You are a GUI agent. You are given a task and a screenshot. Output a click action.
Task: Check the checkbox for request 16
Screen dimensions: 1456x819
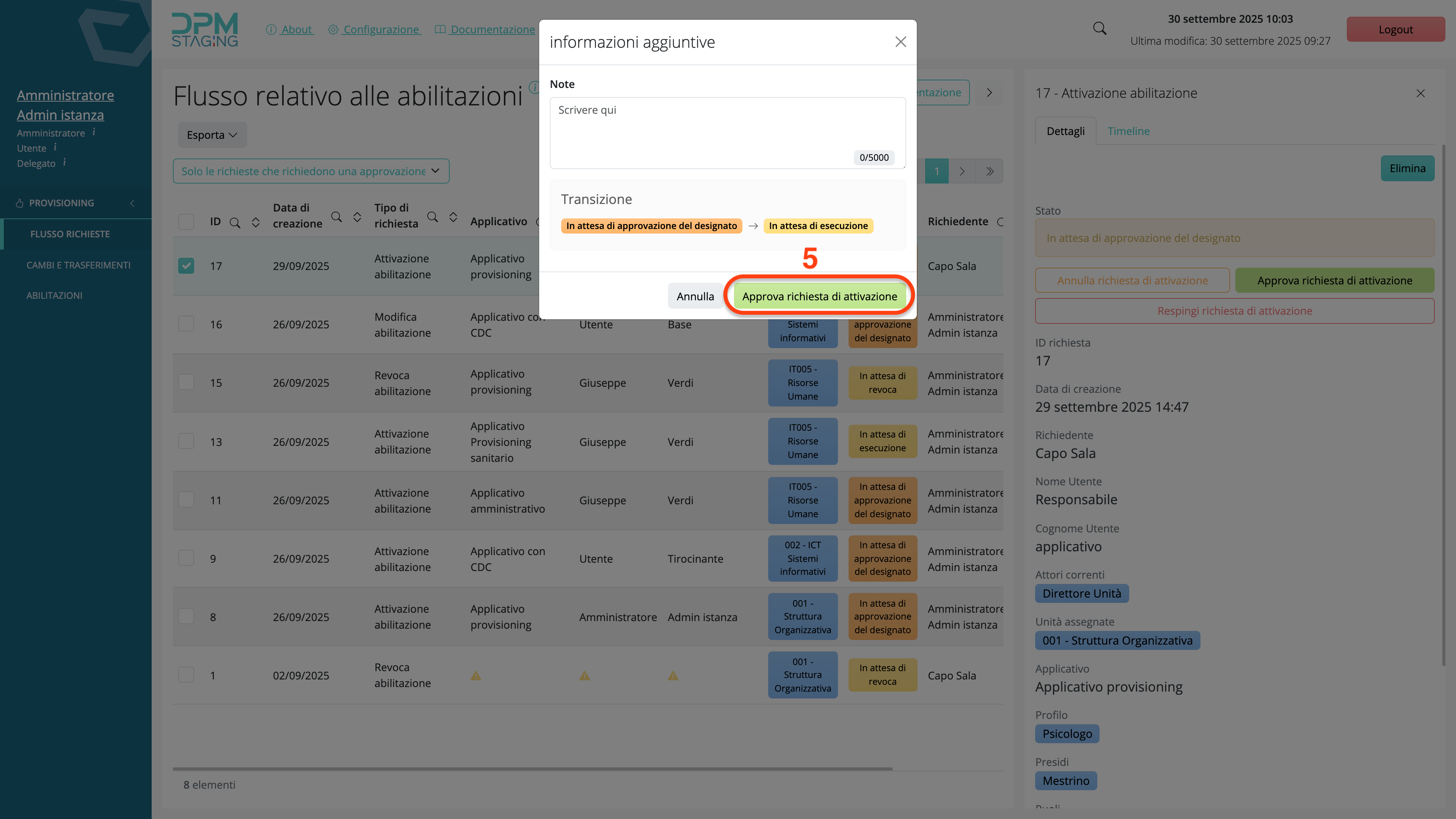[186, 324]
